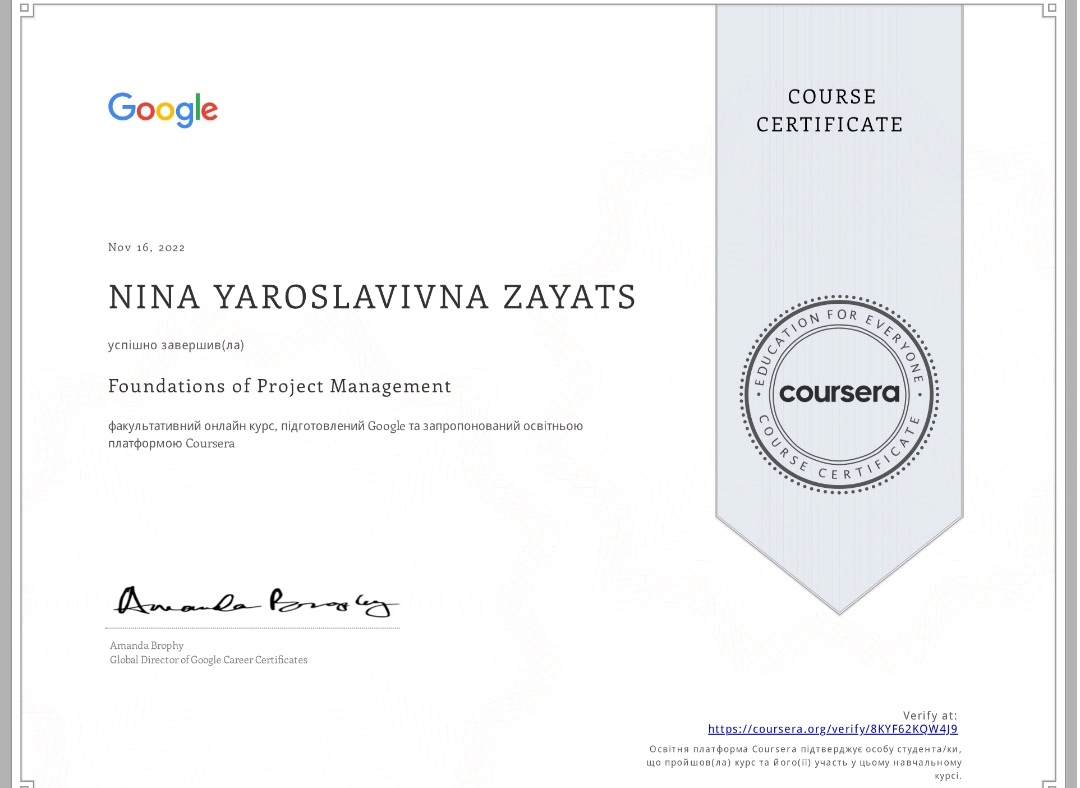
Task: Select 'Global Director of Google Career Certificates'
Action: pos(209,660)
